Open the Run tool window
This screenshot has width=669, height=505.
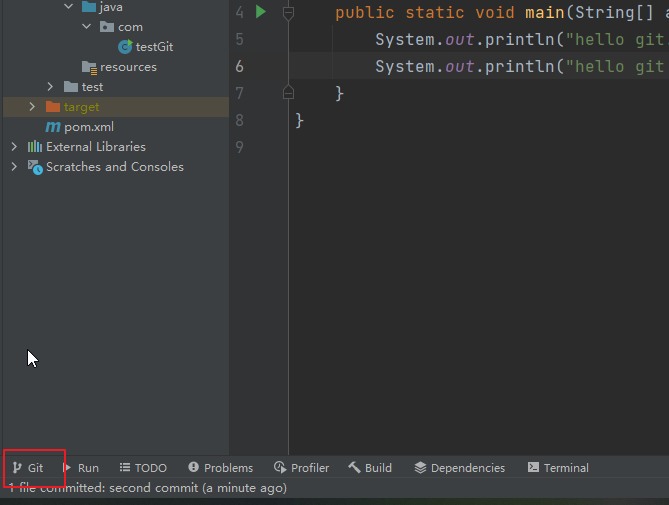point(81,468)
